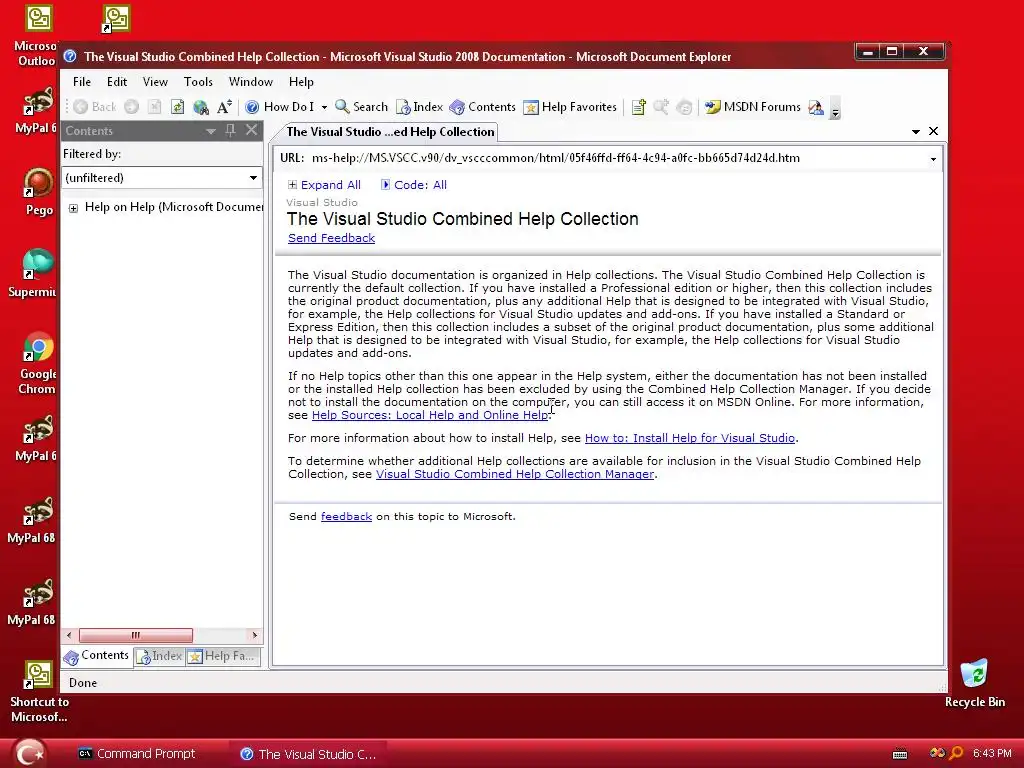Switch to the Help Favorites bottom tab

[x=222, y=656]
